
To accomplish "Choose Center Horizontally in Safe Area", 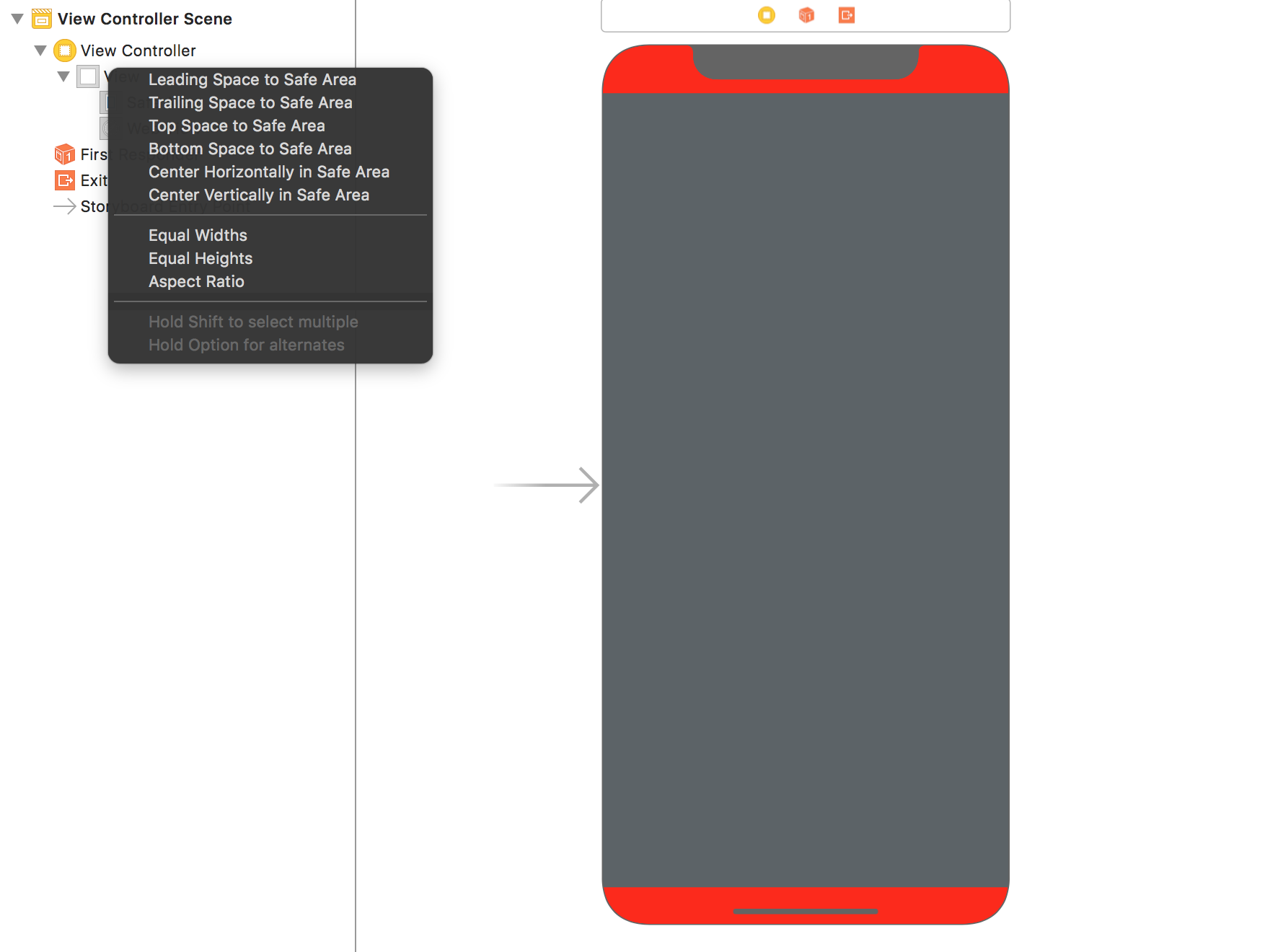I will click(270, 172).
